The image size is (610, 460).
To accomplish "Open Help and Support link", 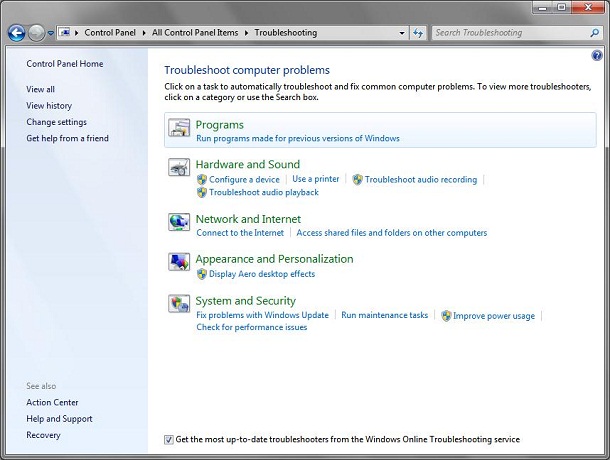I will [x=59, y=419].
